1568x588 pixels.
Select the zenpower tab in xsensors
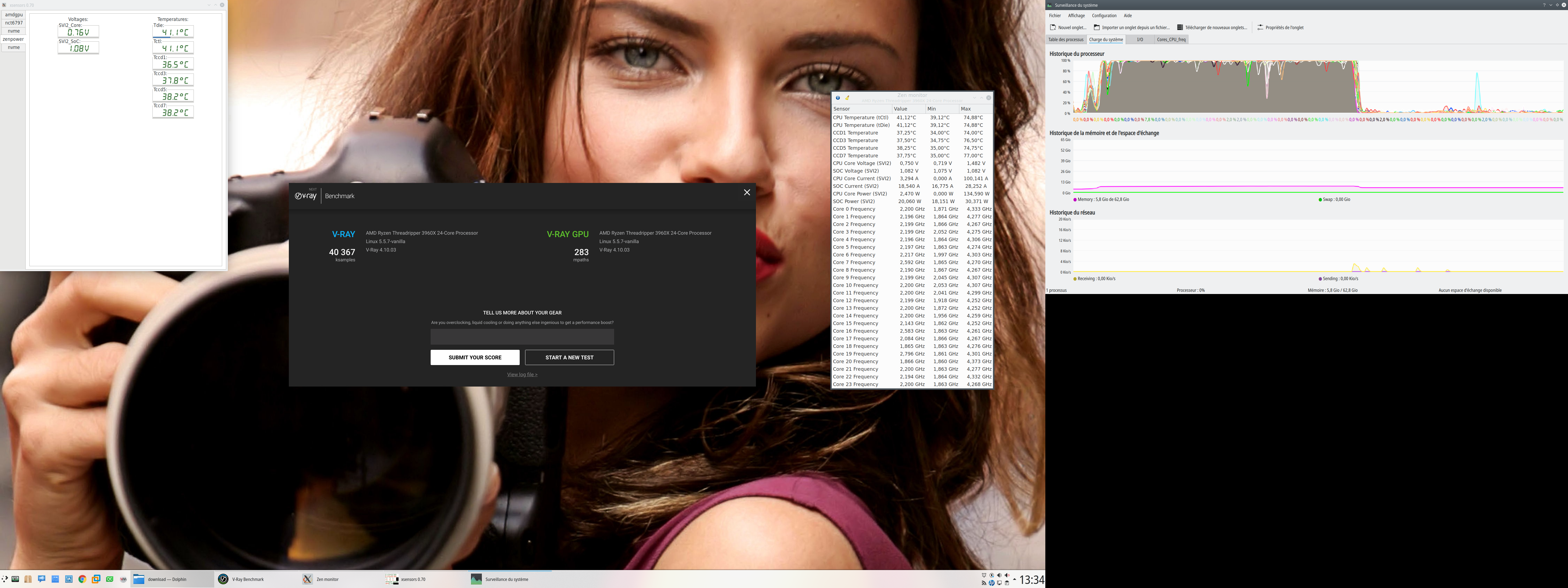pos(13,39)
